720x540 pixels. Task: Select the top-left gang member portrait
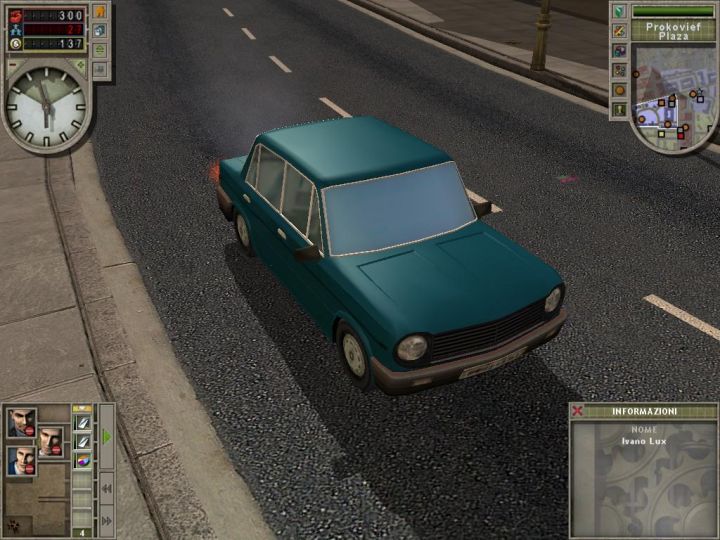(x=21, y=422)
